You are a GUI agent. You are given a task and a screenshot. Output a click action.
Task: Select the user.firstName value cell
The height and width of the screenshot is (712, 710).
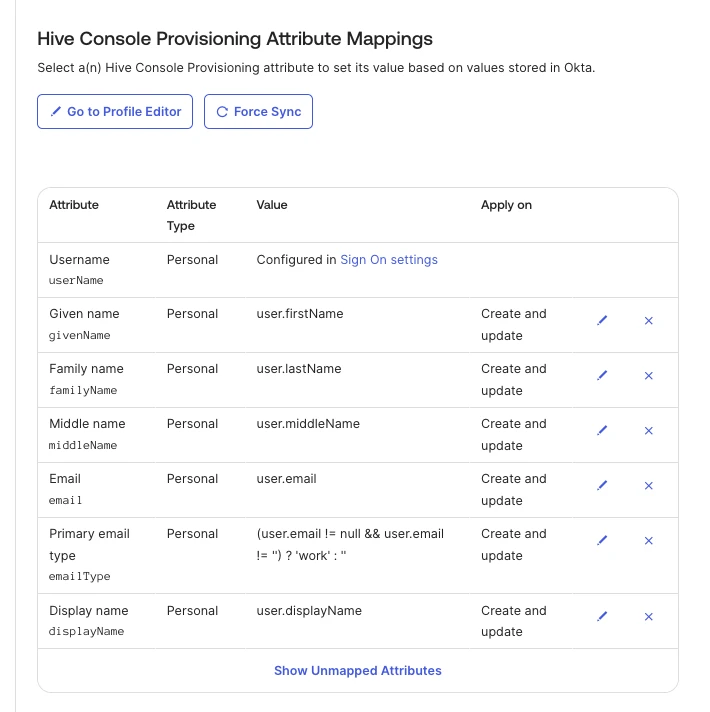pos(300,314)
